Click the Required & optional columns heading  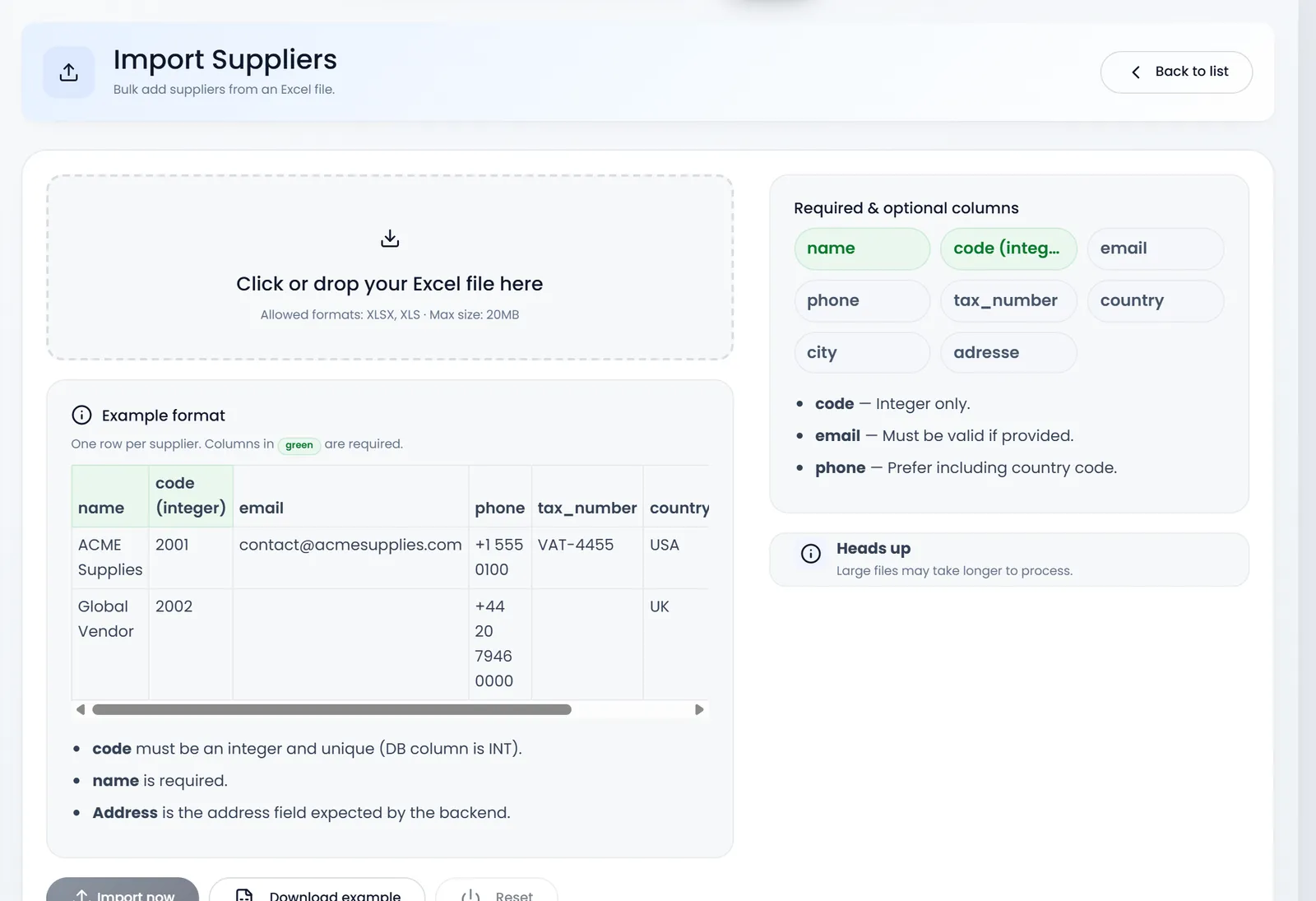point(906,208)
